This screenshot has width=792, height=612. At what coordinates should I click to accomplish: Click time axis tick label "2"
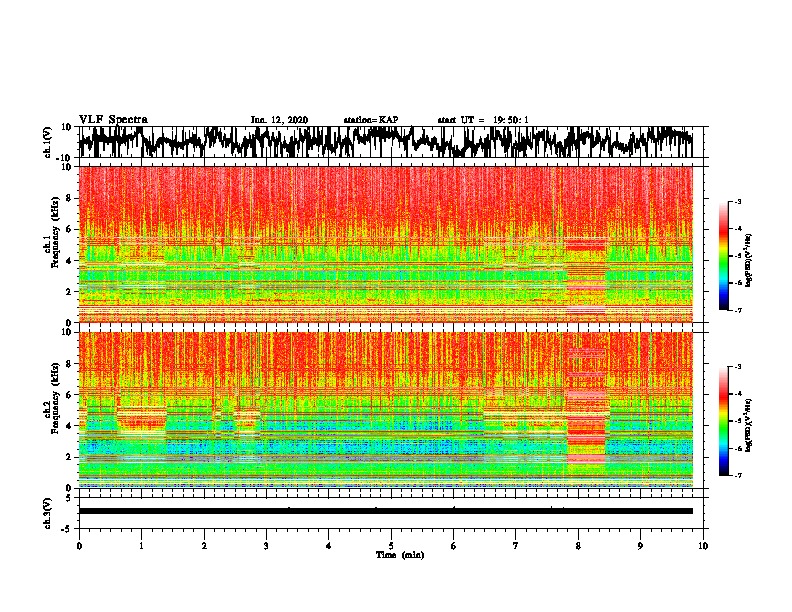(x=204, y=546)
